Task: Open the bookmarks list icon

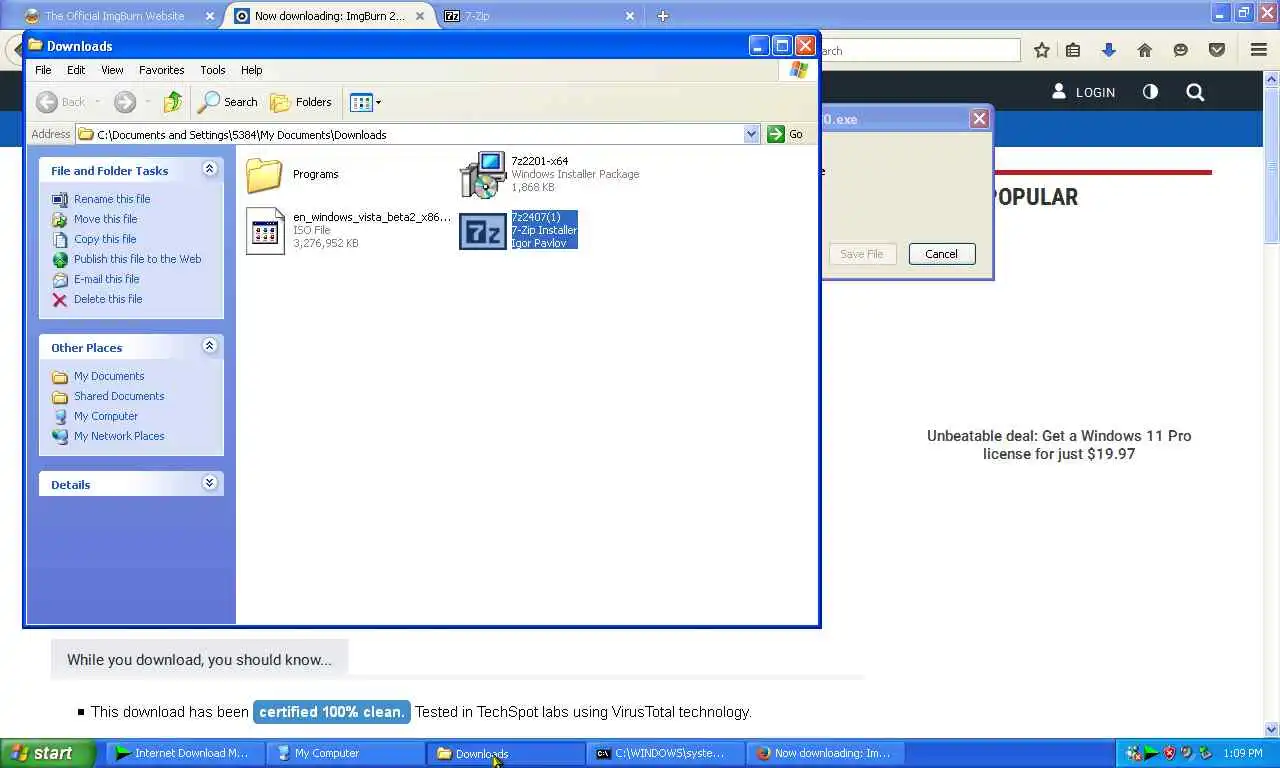Action: (1073, 50)
